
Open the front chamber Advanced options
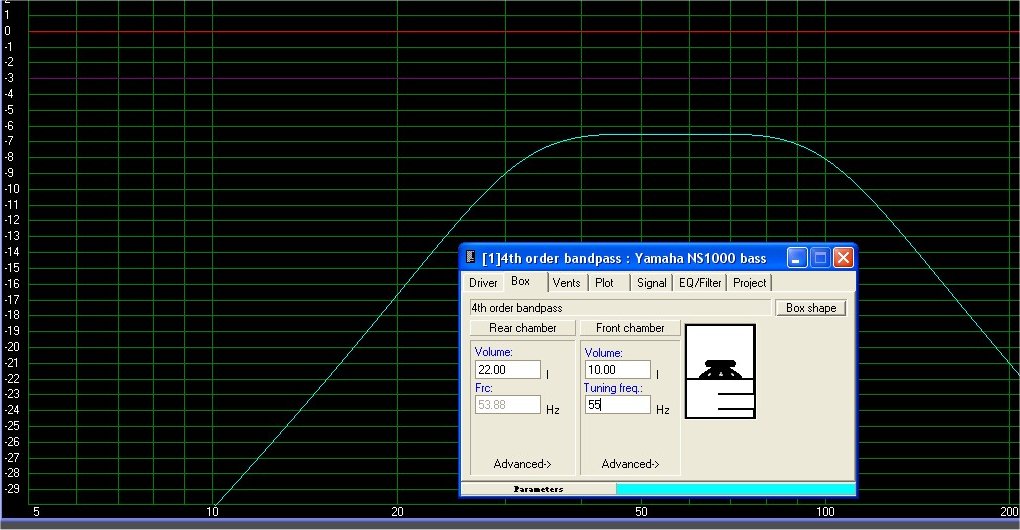click(x=630, y=464)
